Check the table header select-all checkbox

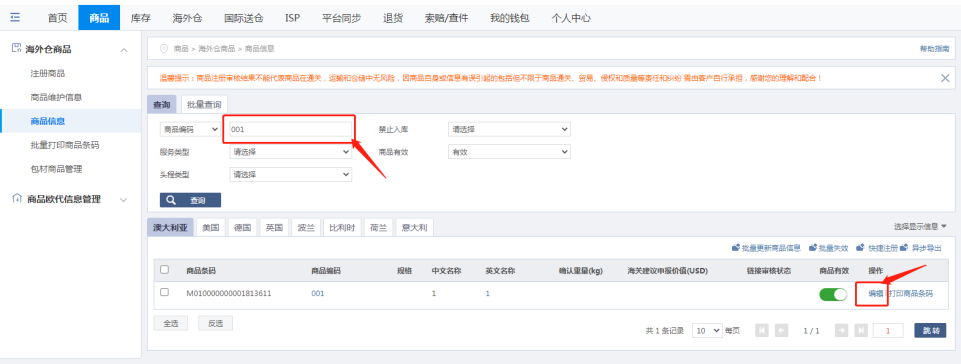point(164,270)
